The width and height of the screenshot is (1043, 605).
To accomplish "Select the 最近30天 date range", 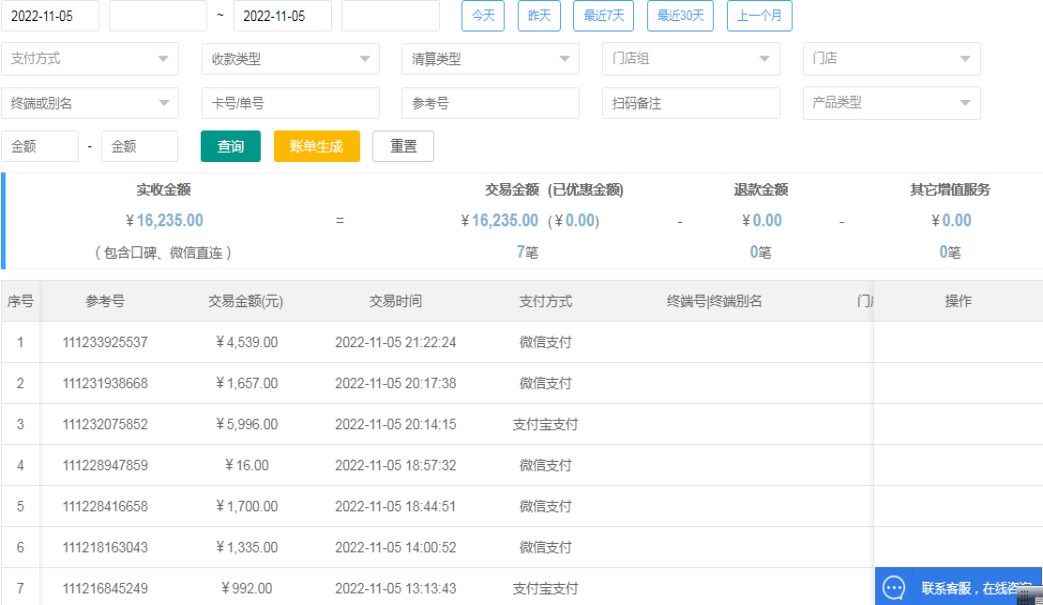I will pos(680,16).
